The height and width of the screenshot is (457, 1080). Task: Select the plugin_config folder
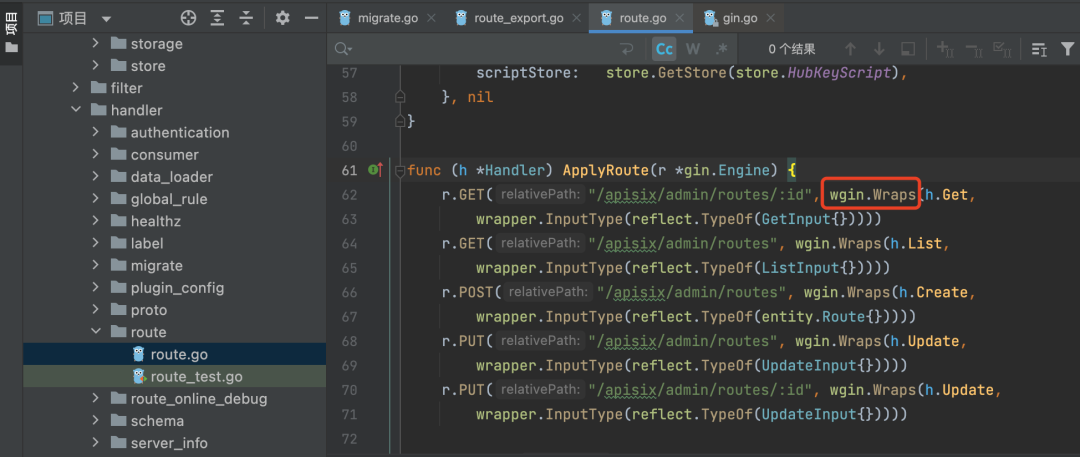pos(177,287)
